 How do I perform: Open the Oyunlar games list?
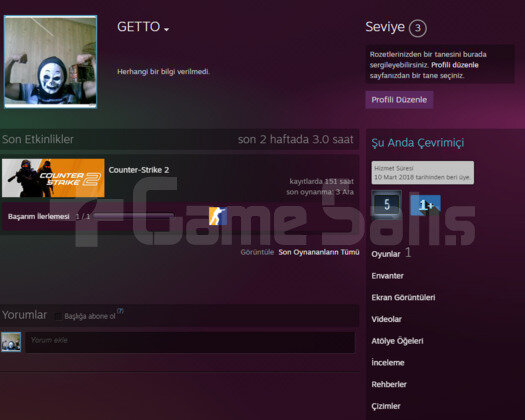[x=386, y=254]
